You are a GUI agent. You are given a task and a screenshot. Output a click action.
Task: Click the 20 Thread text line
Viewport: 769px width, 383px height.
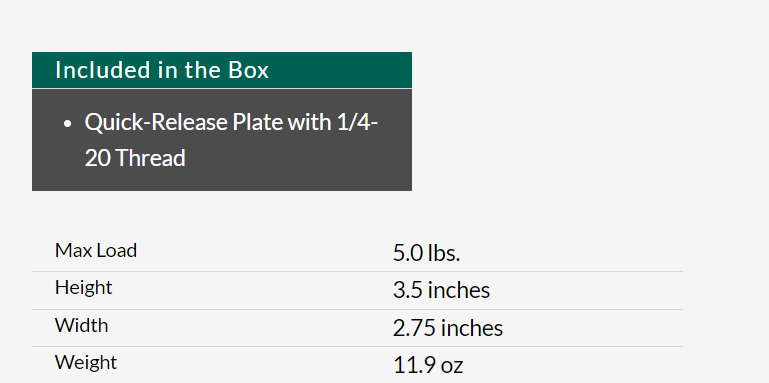coord(135,158)
